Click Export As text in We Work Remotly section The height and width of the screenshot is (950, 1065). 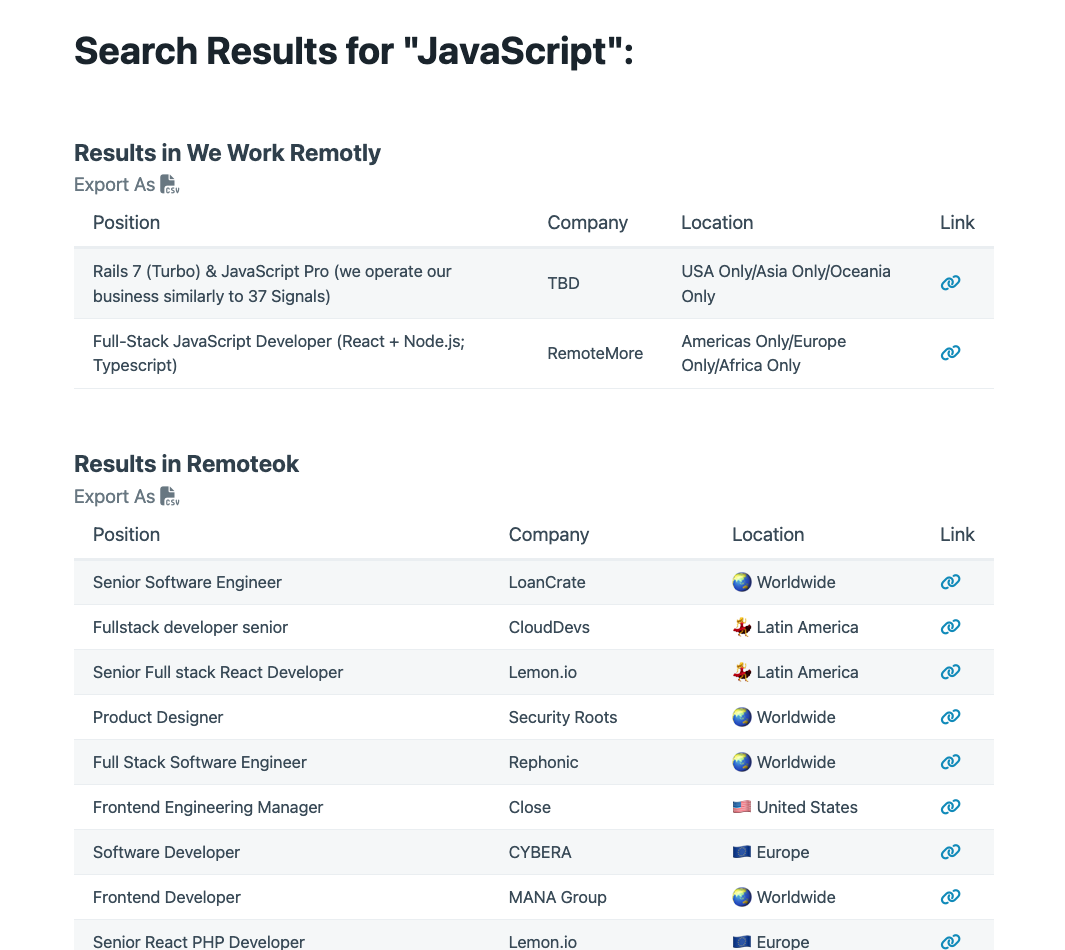click(114, 185)
